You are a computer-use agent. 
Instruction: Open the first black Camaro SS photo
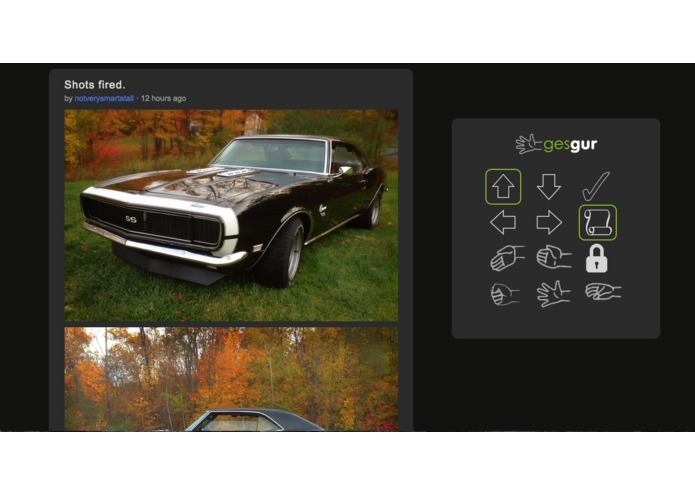tap(231, 215)
